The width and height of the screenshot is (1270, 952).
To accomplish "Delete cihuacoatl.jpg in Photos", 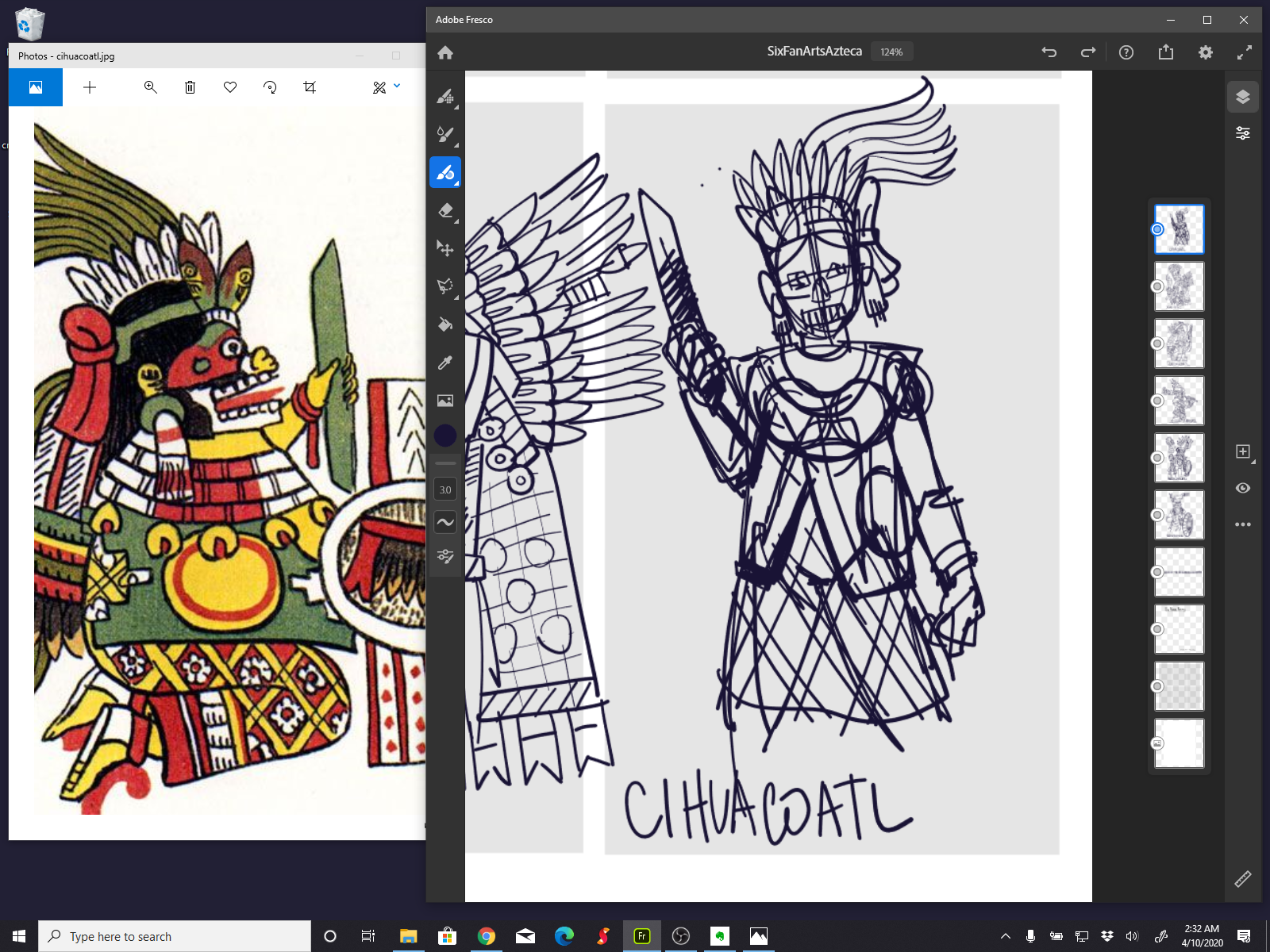I will (x=190, y=87).
